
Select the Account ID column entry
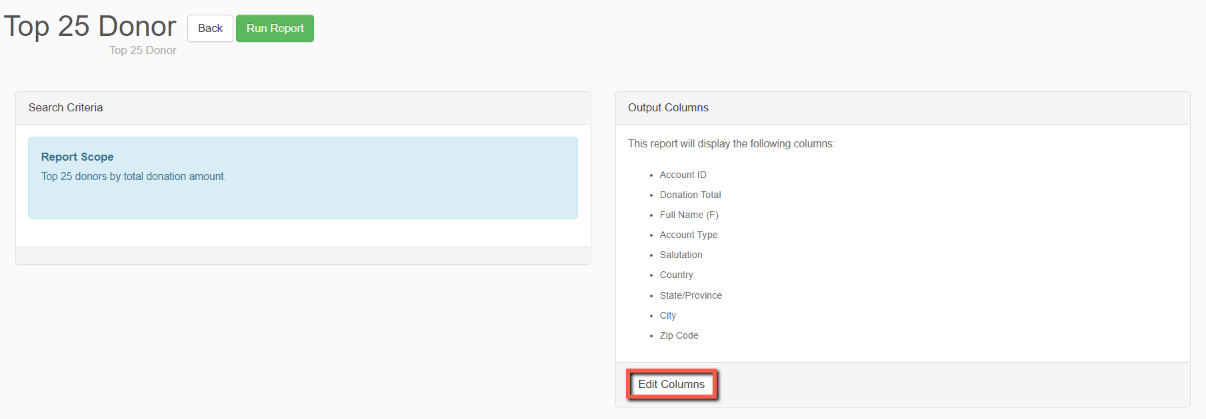tap(683, 175)
